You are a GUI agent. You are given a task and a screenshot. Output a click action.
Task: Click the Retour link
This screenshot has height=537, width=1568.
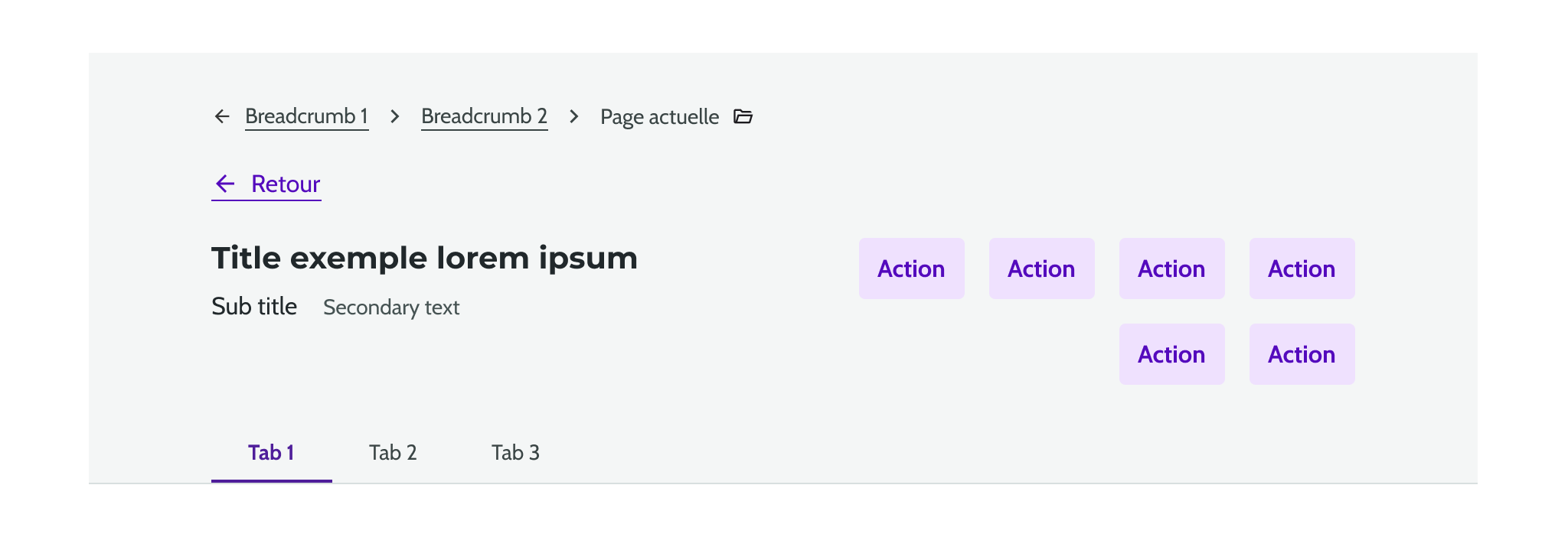pos(285,184)
